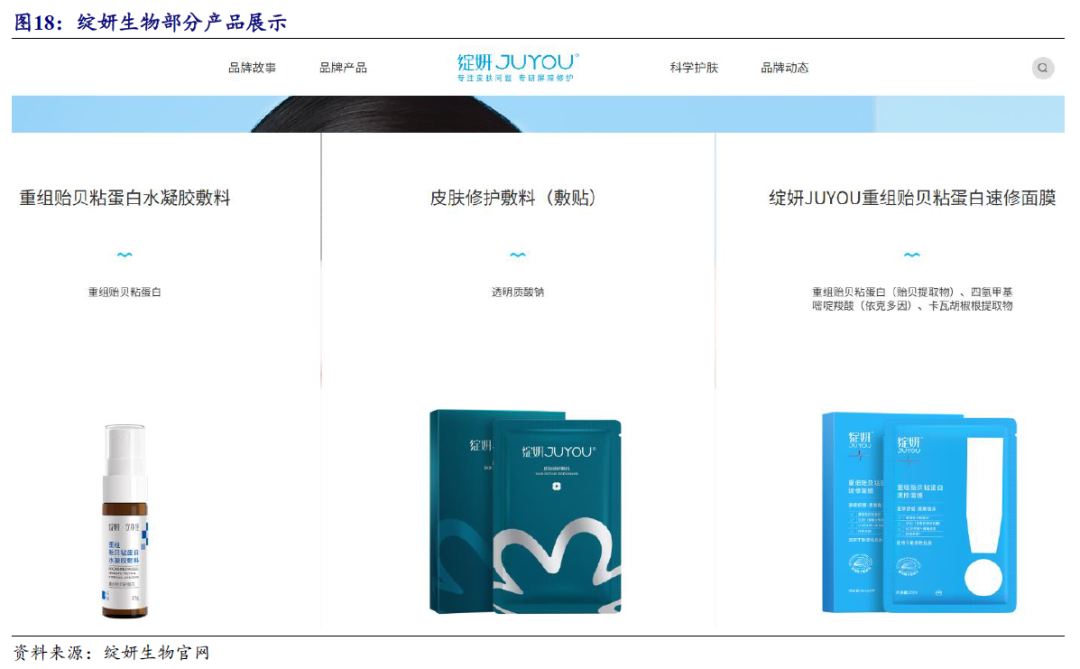The width and height of the screenshot is (1080, 669).
Task: Go to the 品牌动态 menu item
Action: tap(785, 68)
